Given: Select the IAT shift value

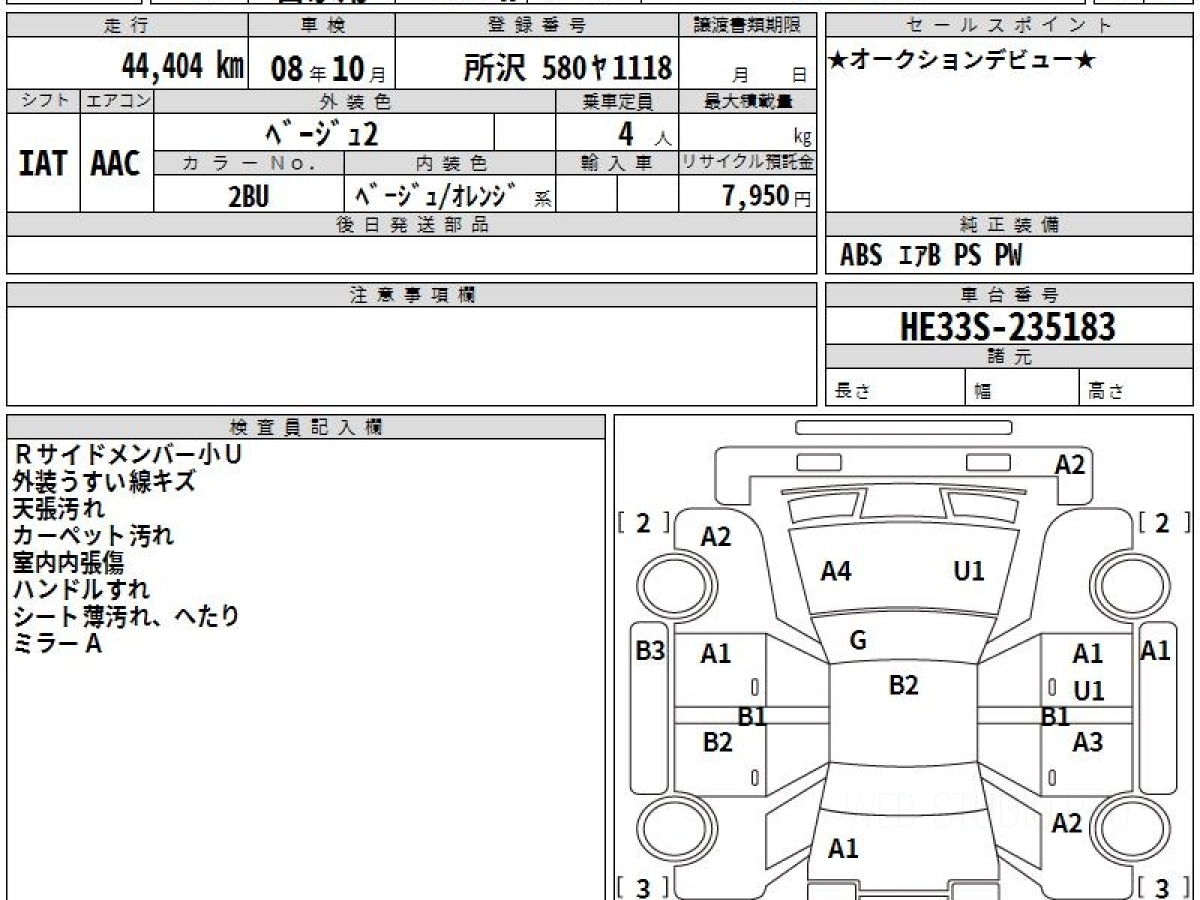Looking at the screenshot, I should 43,164.
